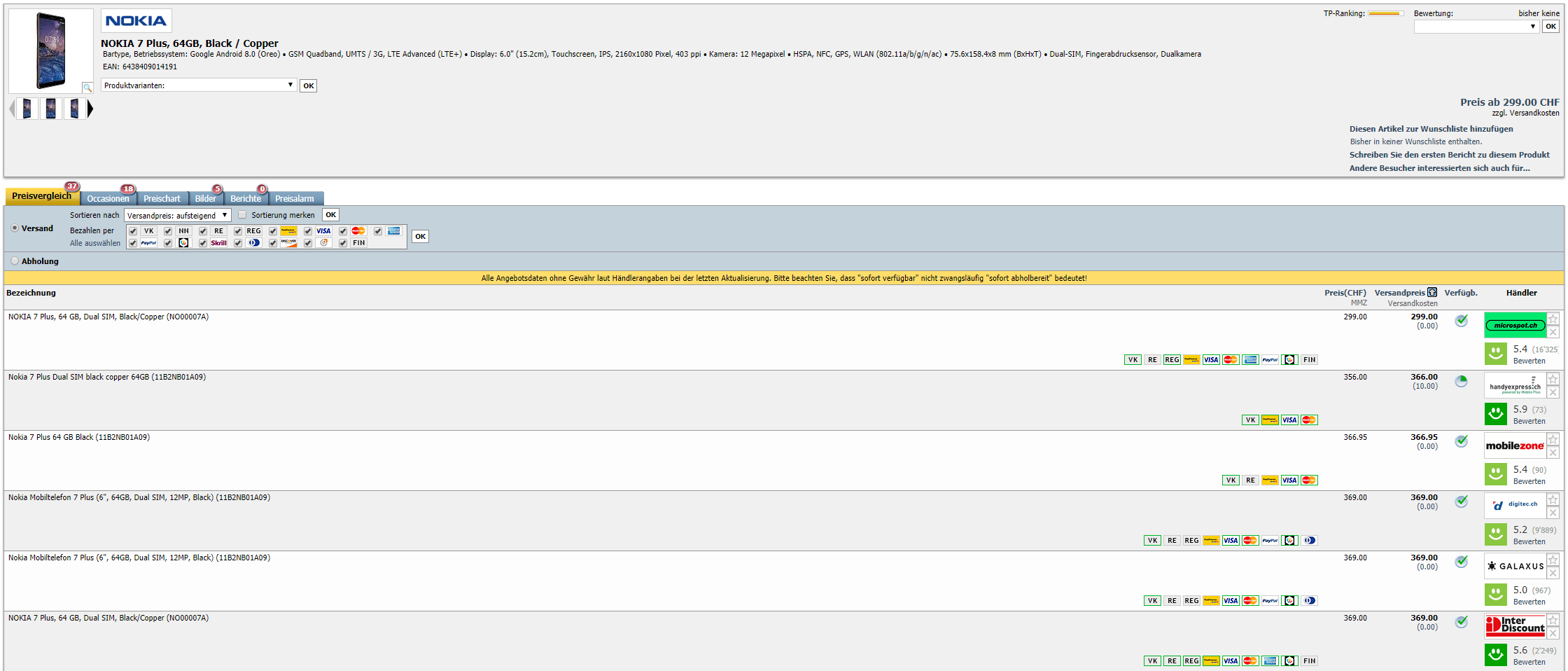Select the first product thumbnail image

pos(27,109)
